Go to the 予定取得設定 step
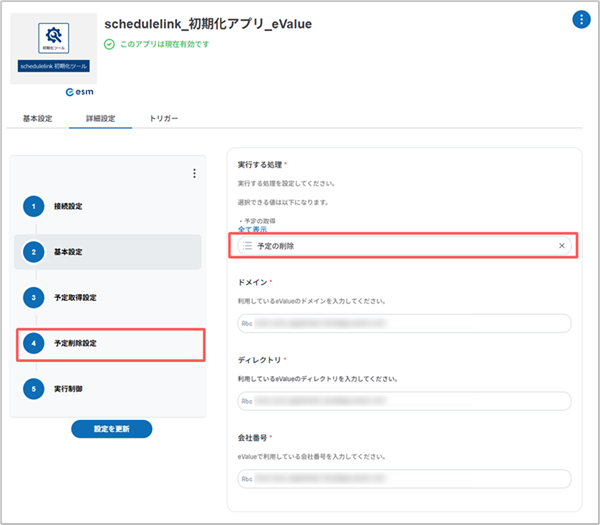Viewport: 600px width, 525px height. coord(75,297)
